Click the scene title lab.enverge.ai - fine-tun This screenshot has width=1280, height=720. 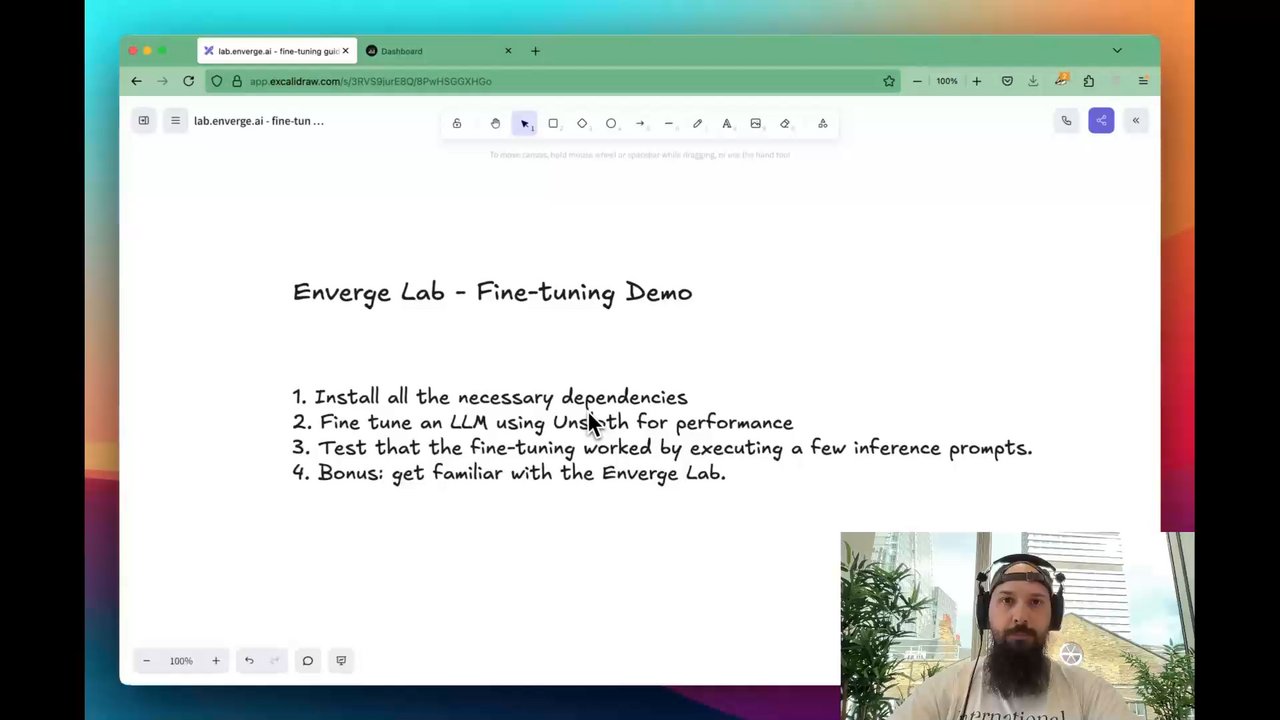[259, 121]
